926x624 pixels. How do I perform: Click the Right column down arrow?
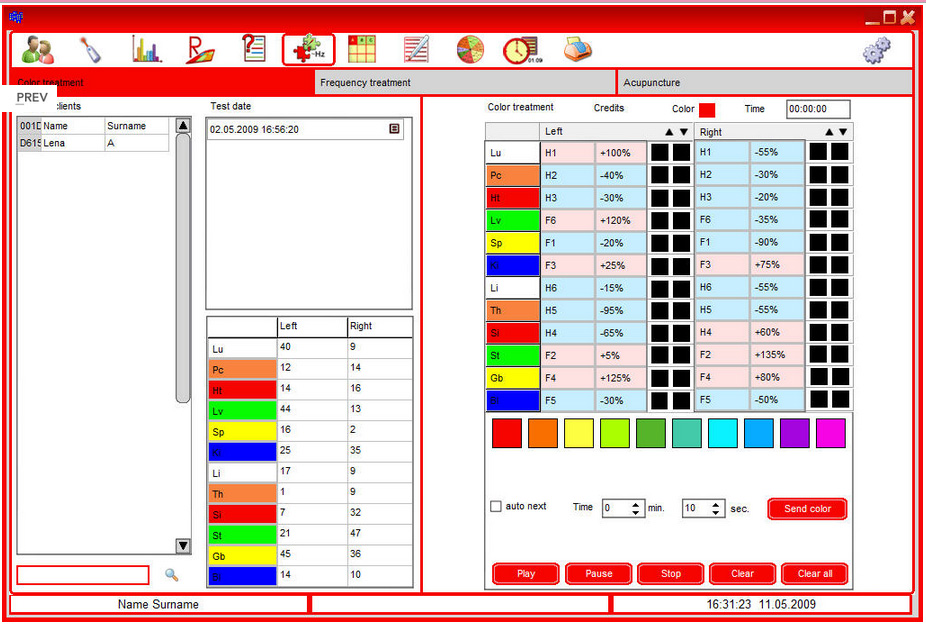pyautogui.click(x=843, y=132)
